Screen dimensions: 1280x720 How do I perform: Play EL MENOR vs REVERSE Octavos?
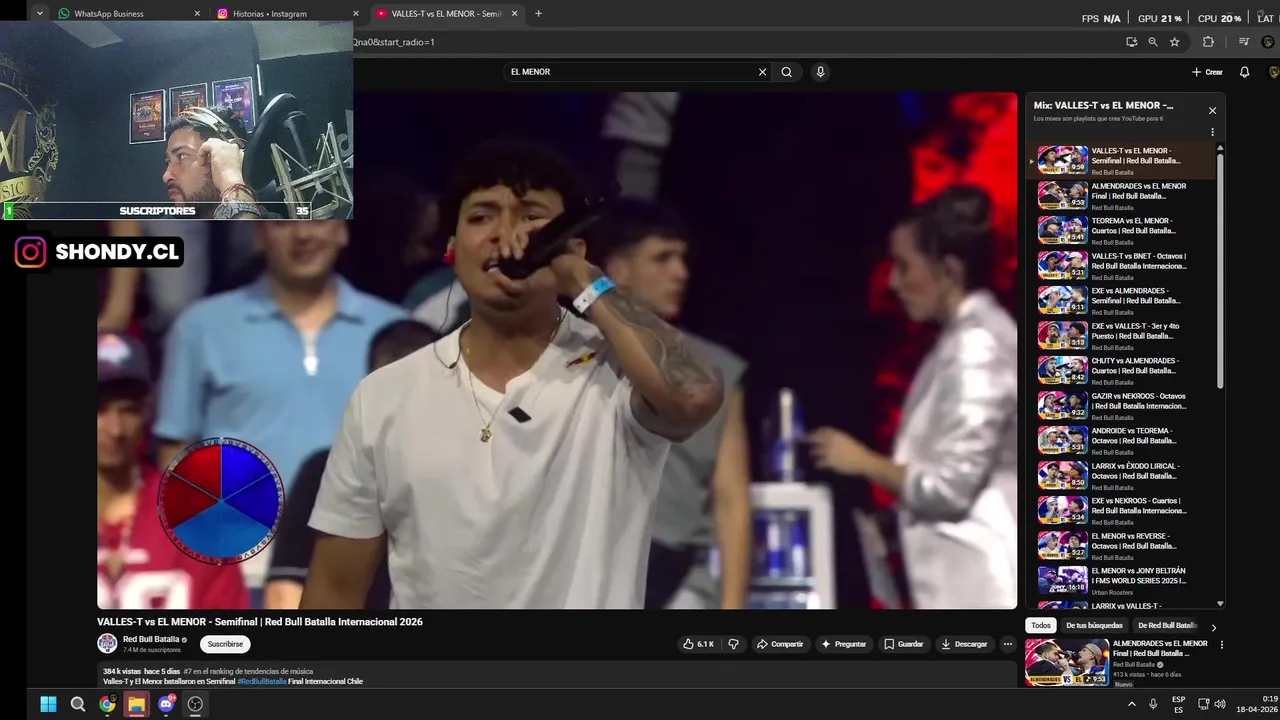tap(1121, 545)
